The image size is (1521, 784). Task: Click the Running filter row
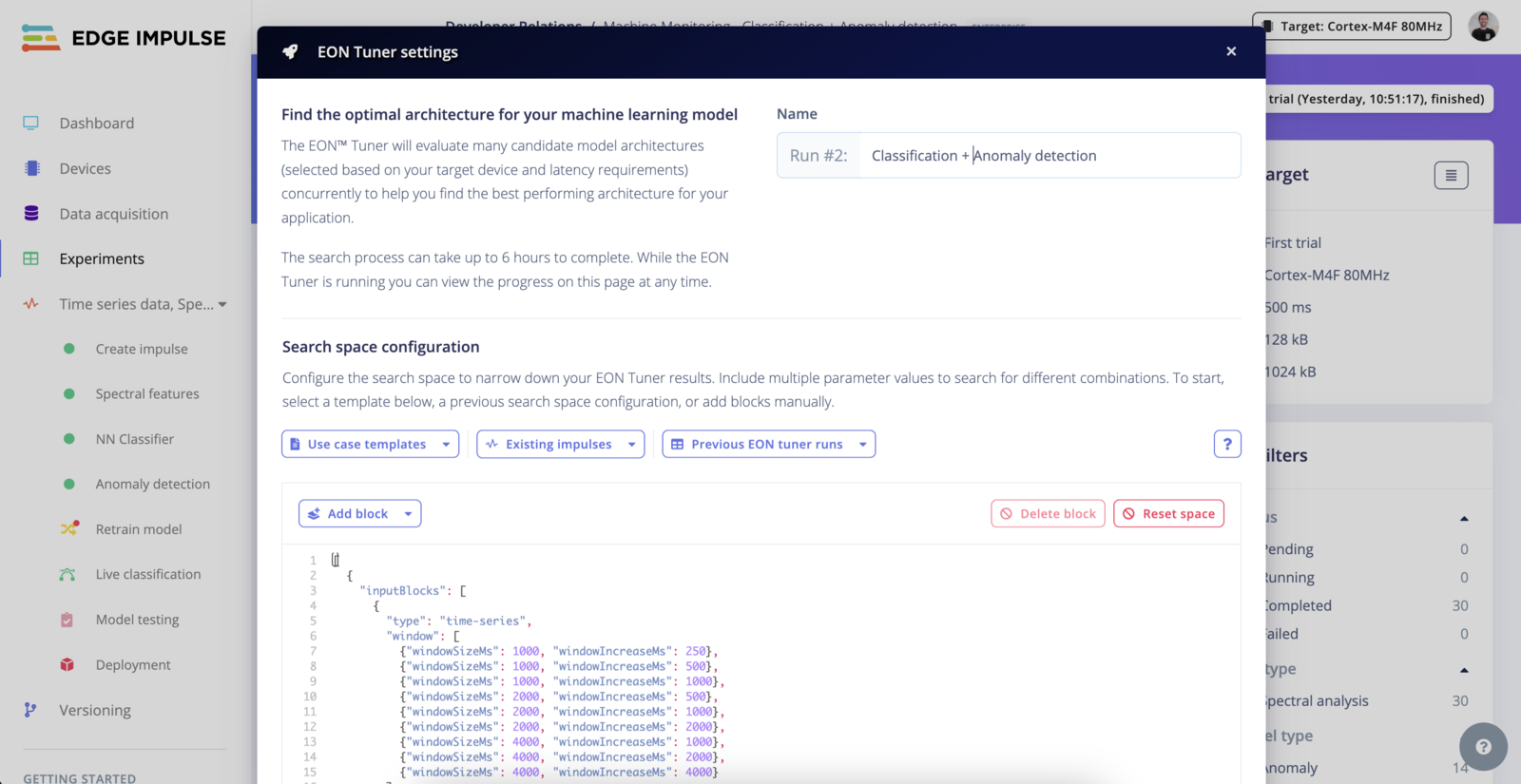1369,578
